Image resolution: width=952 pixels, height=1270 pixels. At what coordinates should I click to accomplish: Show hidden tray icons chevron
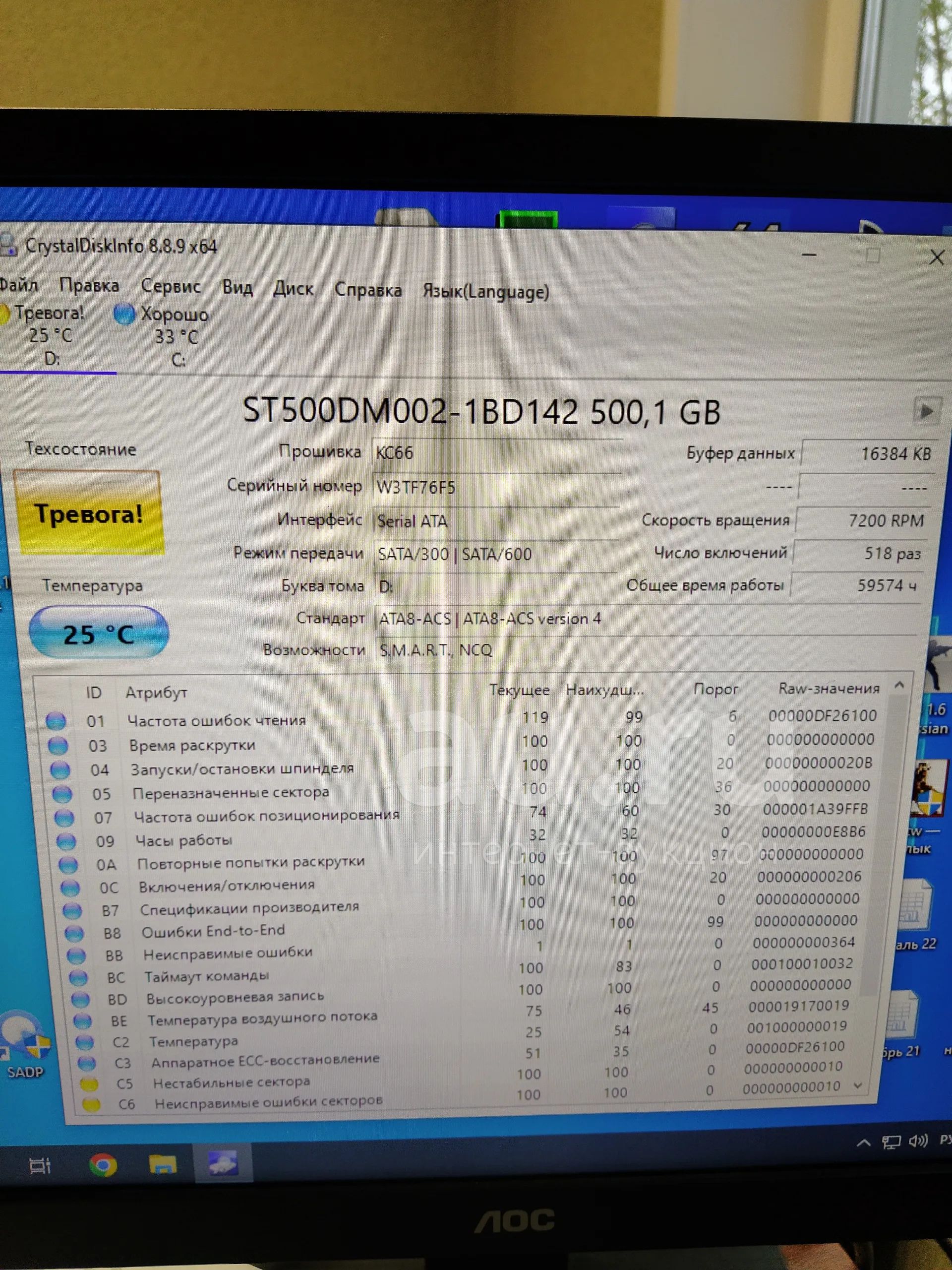864,1143
